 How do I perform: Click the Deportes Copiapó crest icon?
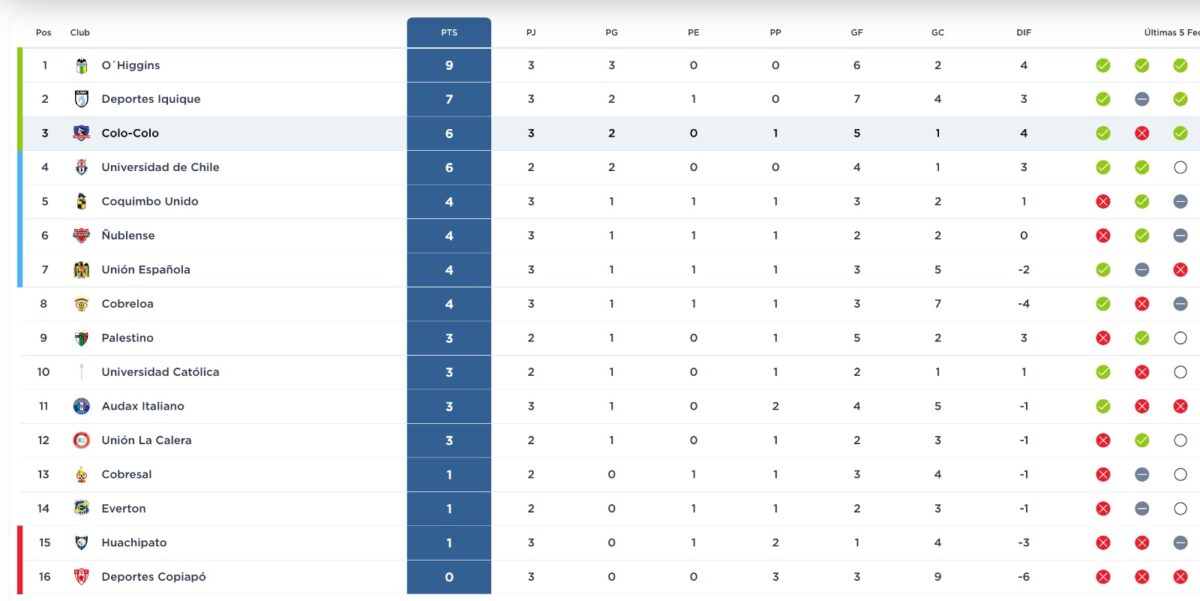tap(82, 577)
